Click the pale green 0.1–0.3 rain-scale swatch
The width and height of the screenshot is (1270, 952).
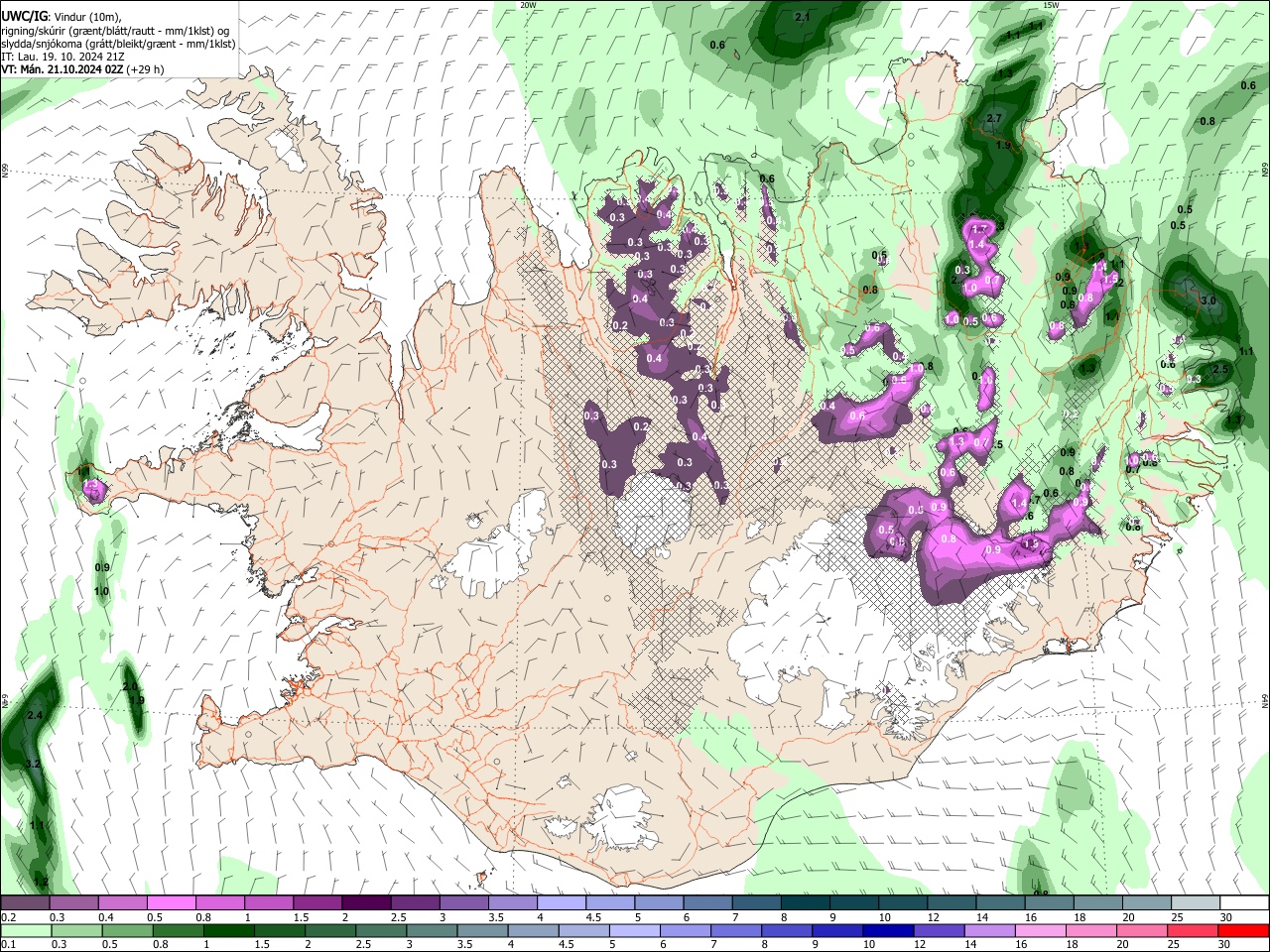coord(26,930)
